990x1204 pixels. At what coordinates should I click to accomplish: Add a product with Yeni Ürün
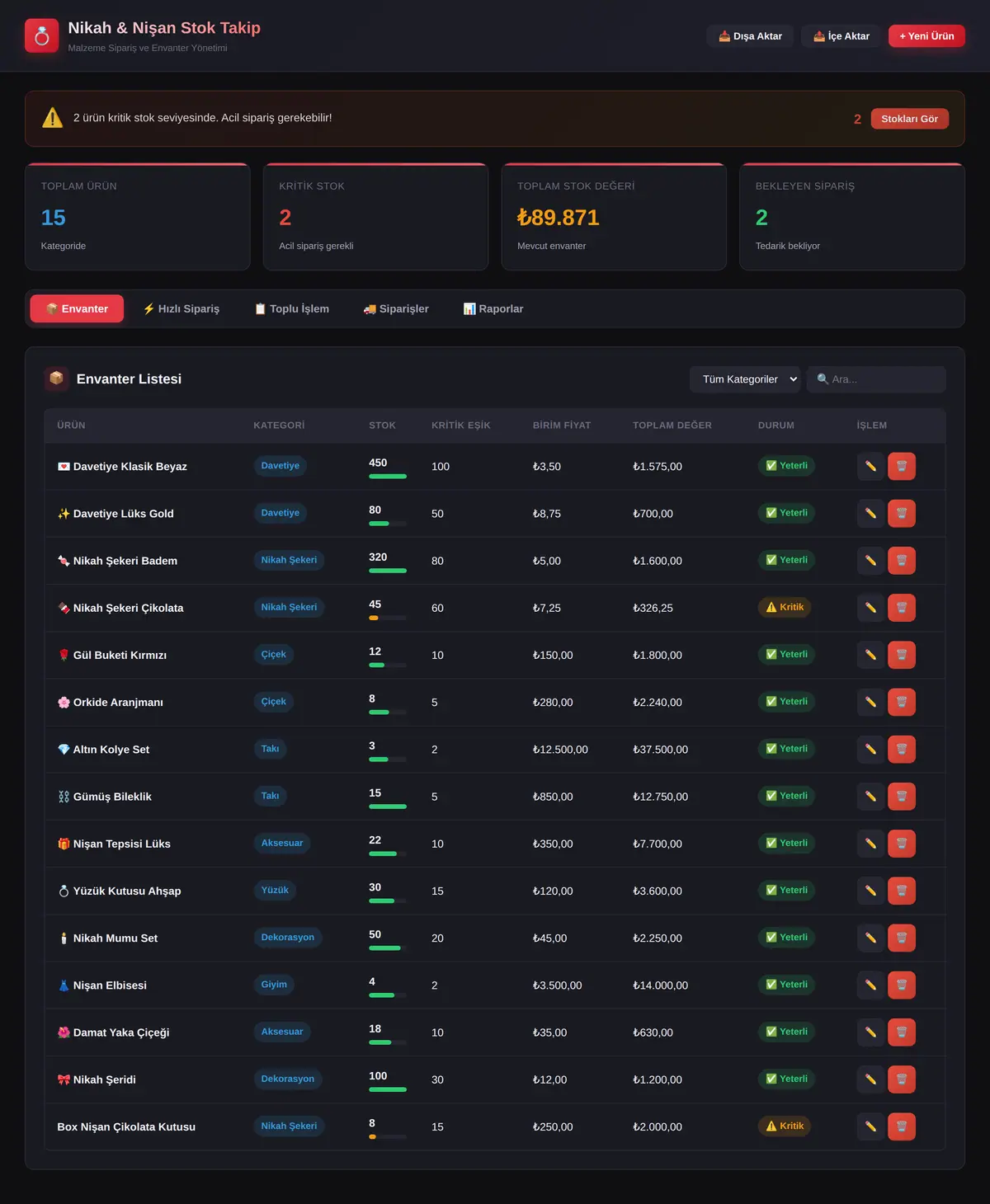(x=926, y=36)
